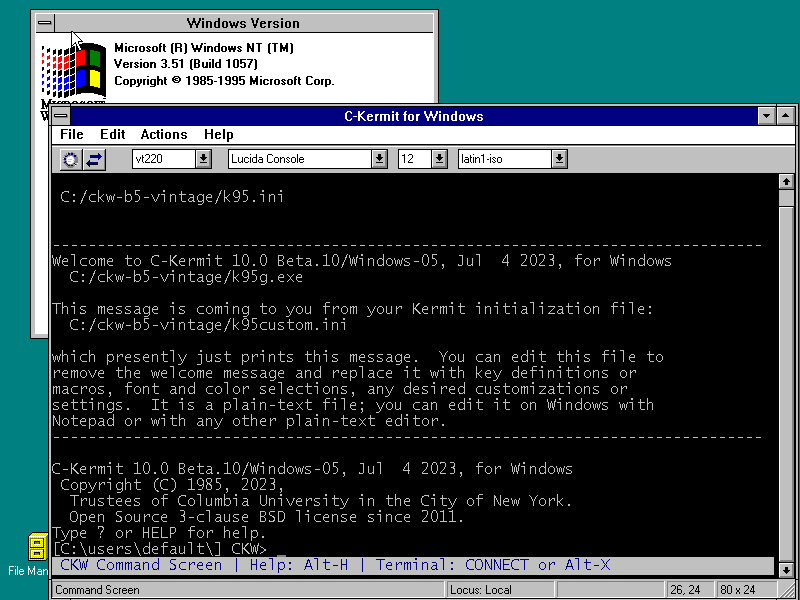Open the Actions menu
The image size is (800, 600).
point(164,135)
